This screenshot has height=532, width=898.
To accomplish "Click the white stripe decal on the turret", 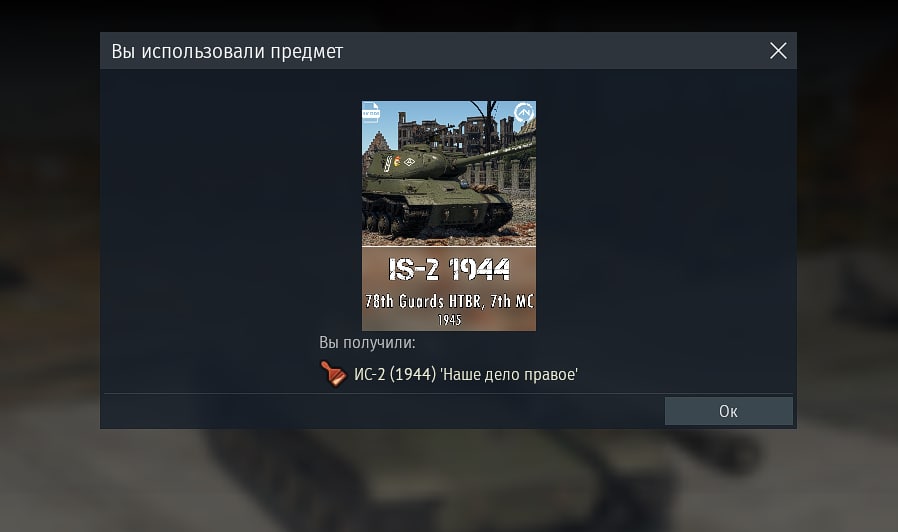I will coord(388,164).
